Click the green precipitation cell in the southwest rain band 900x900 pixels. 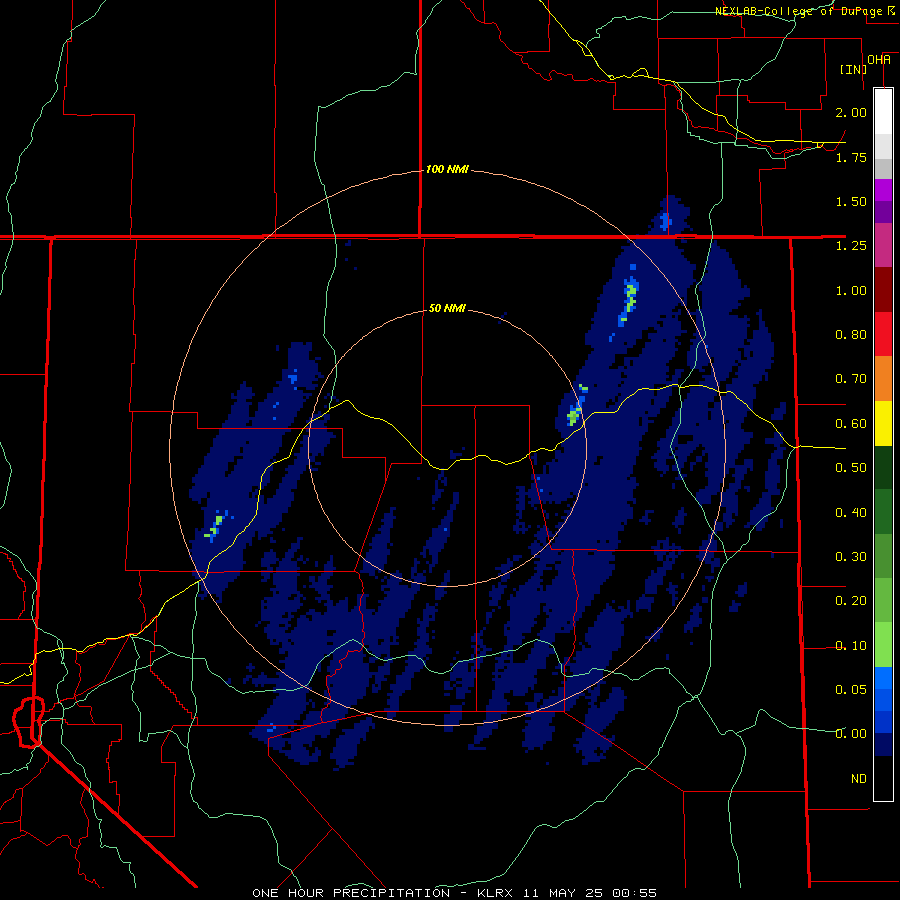click(x=215, y=525)
